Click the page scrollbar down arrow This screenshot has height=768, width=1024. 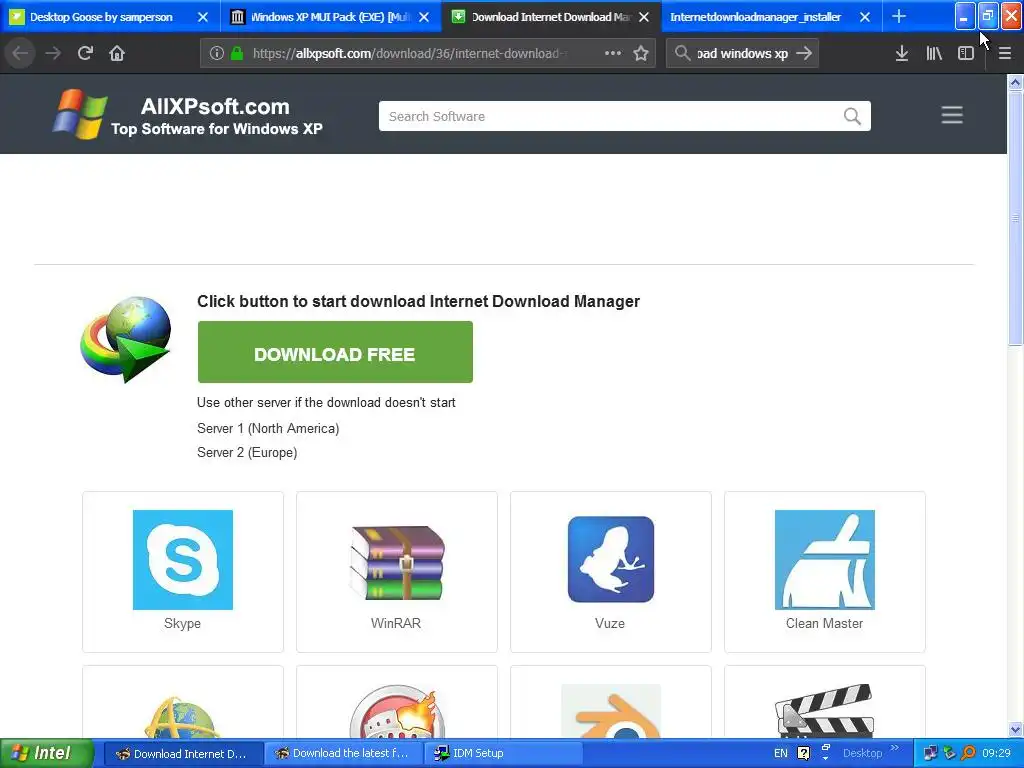[x=1015, y=729]
